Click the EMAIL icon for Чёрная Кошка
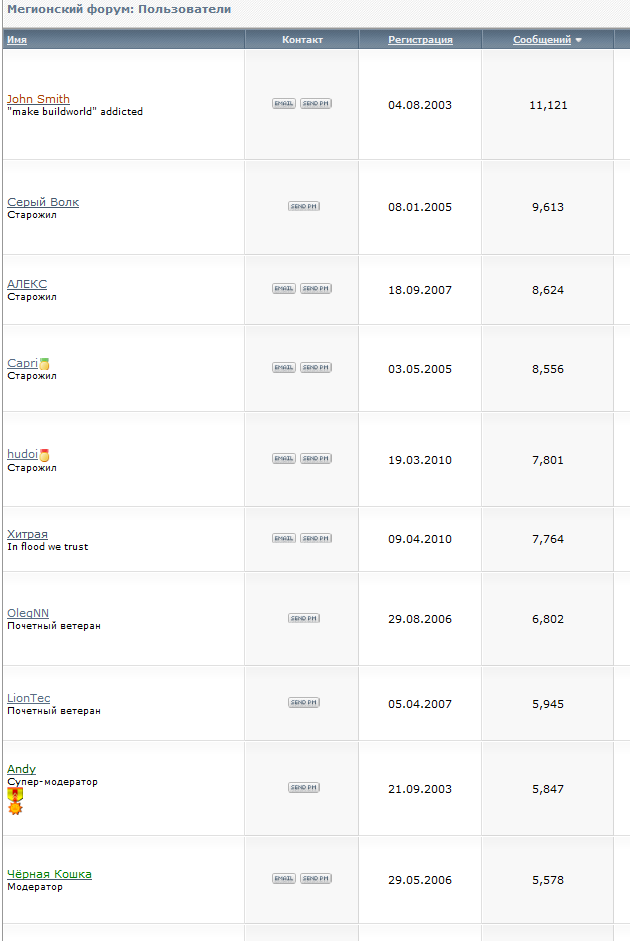630x941 pixels. [x=284, y=879]
